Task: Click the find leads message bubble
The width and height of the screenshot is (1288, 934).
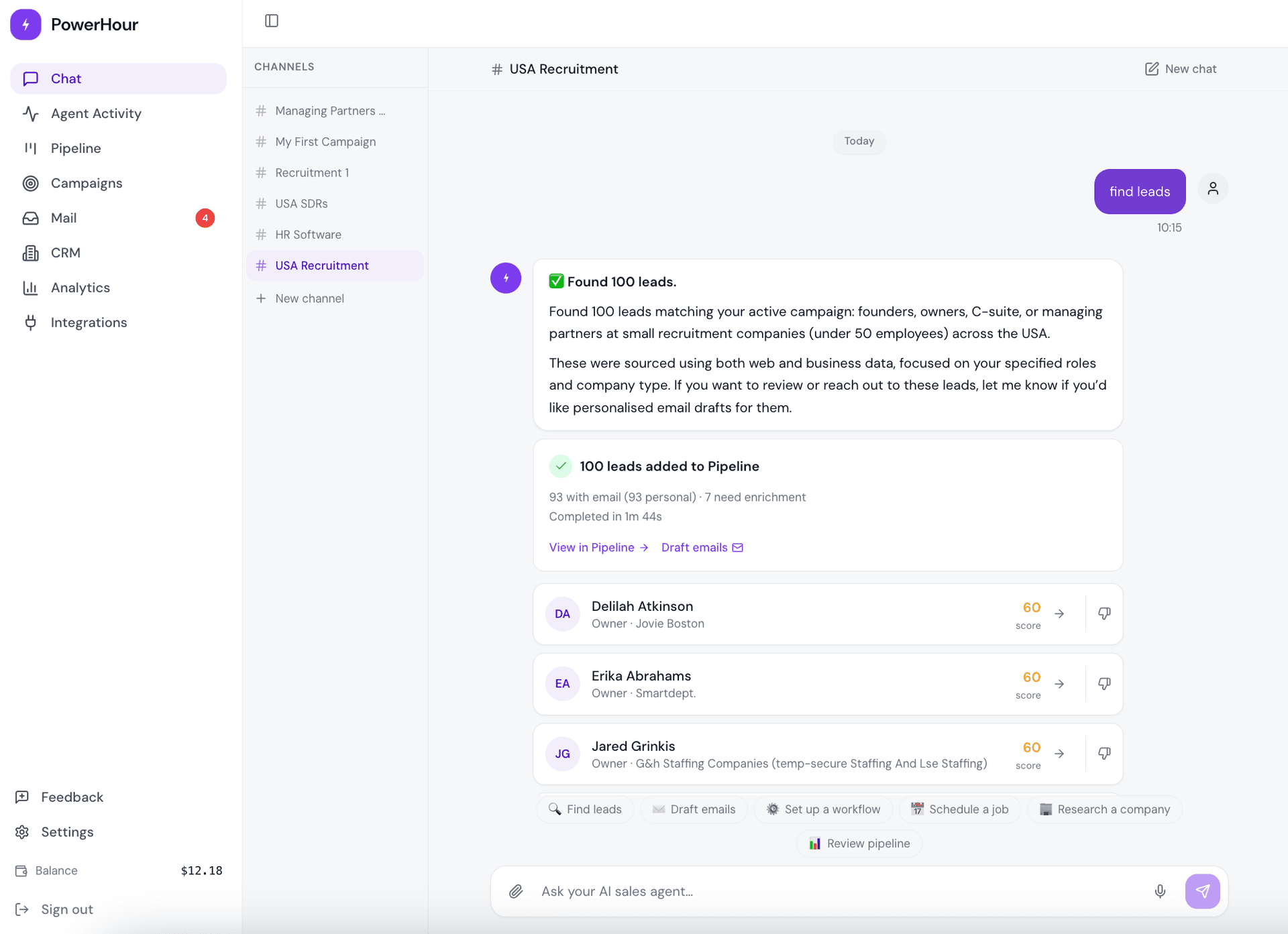Action: tap(1140, 192)
